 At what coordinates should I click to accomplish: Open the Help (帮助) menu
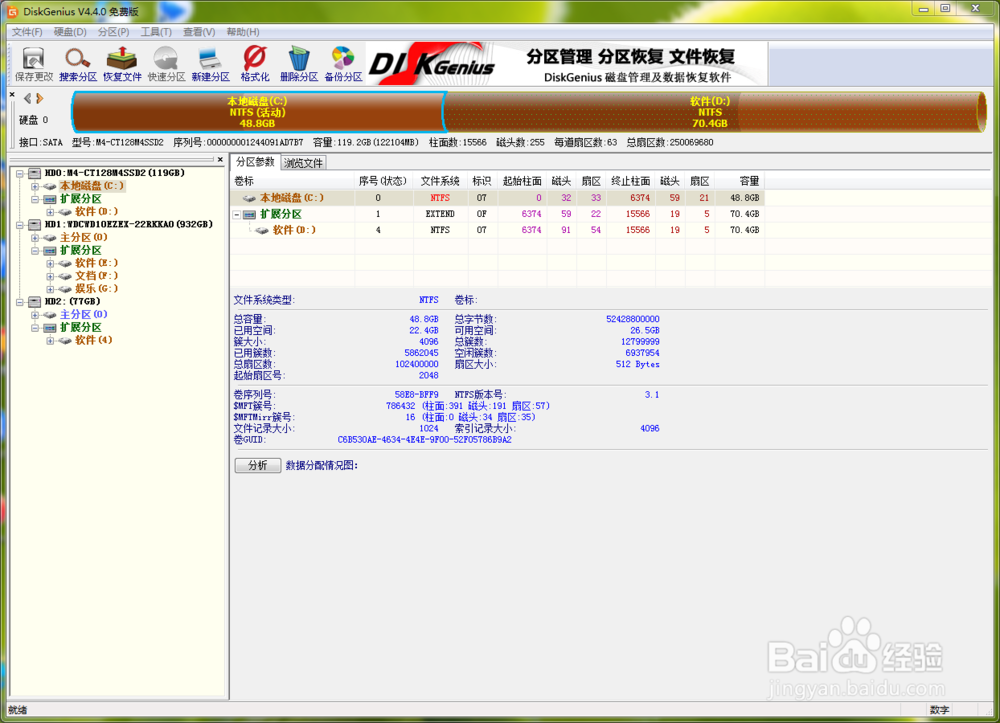coord(243,32)
